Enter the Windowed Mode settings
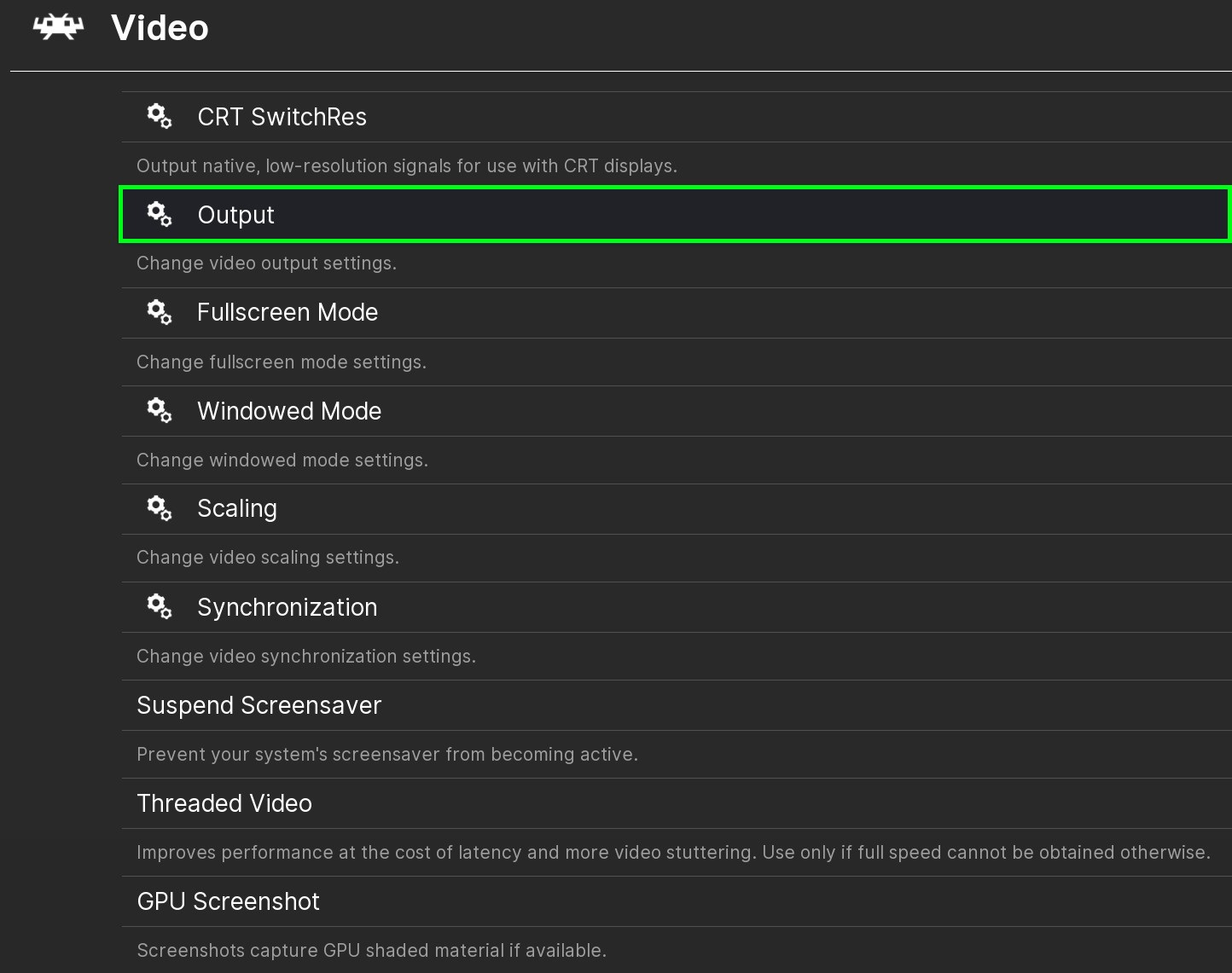Image resolution: width=1232 pixels, height=973 pixels. click(x=289, y=411)
